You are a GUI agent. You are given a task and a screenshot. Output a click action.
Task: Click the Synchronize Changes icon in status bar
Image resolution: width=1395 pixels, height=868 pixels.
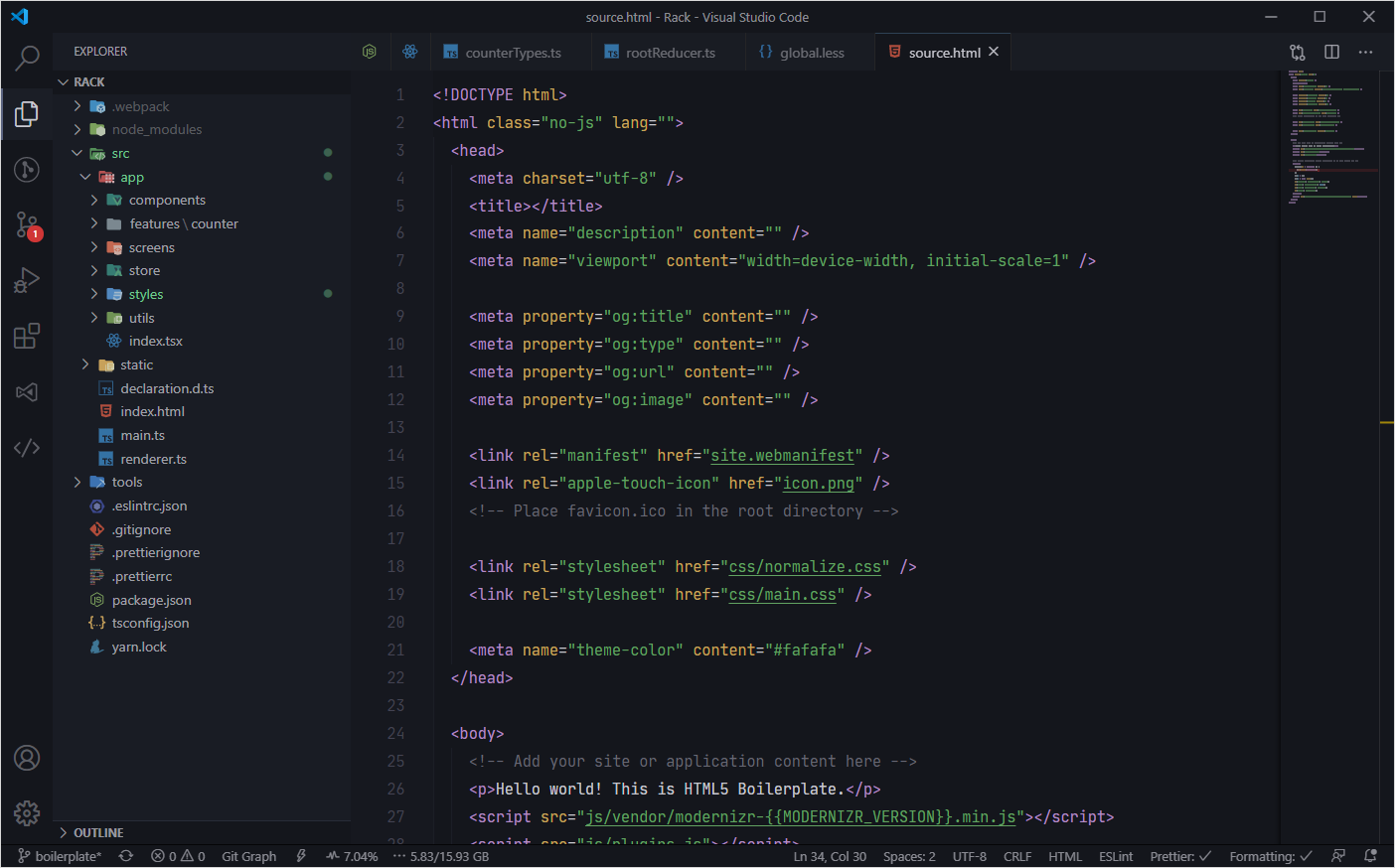pos(126,856)
